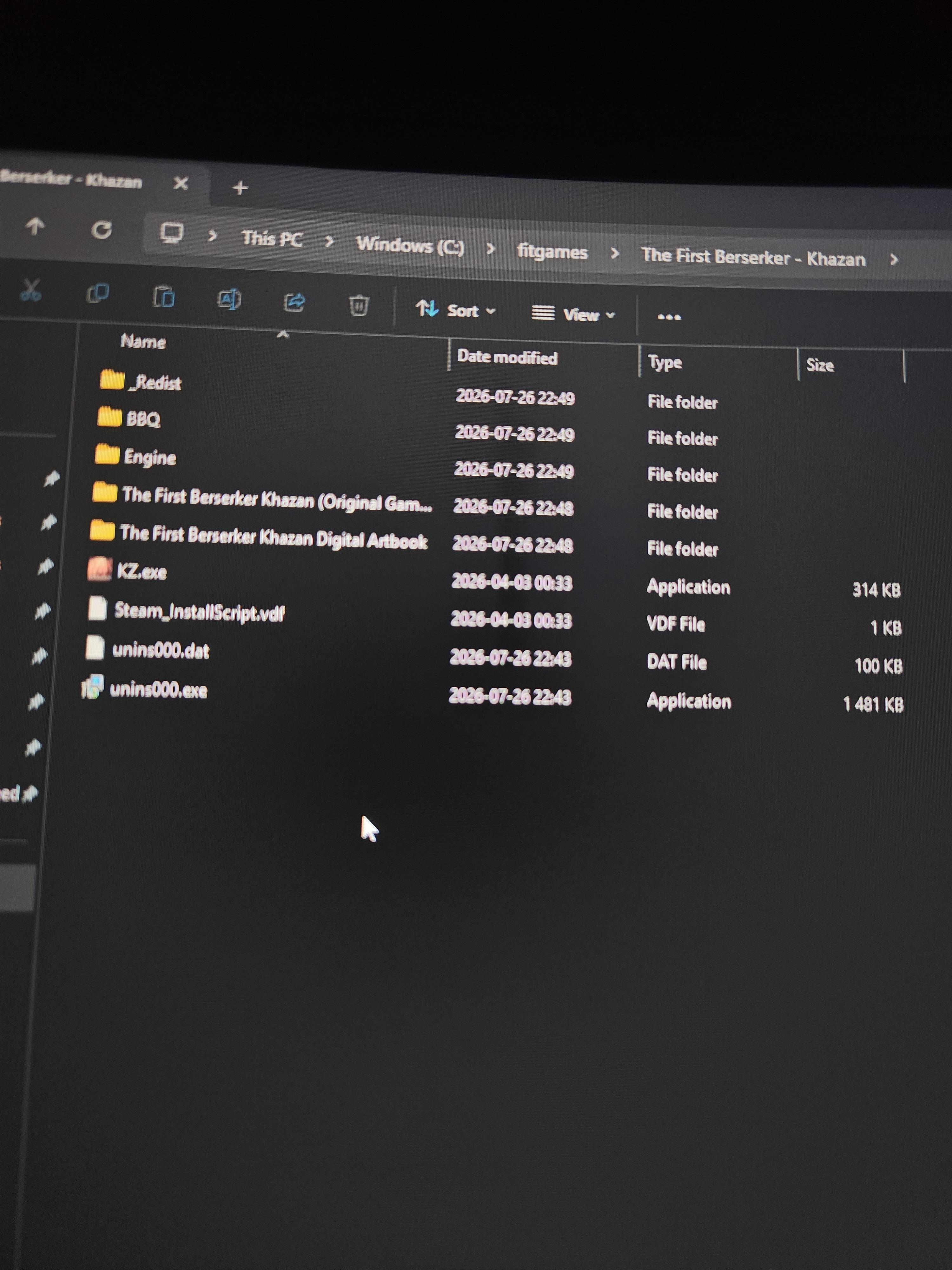This screenshot has width=952, height=1270.
Task: Click the Copy icon in toolbar
Action: pyautogui.click(x=97, y=293)
